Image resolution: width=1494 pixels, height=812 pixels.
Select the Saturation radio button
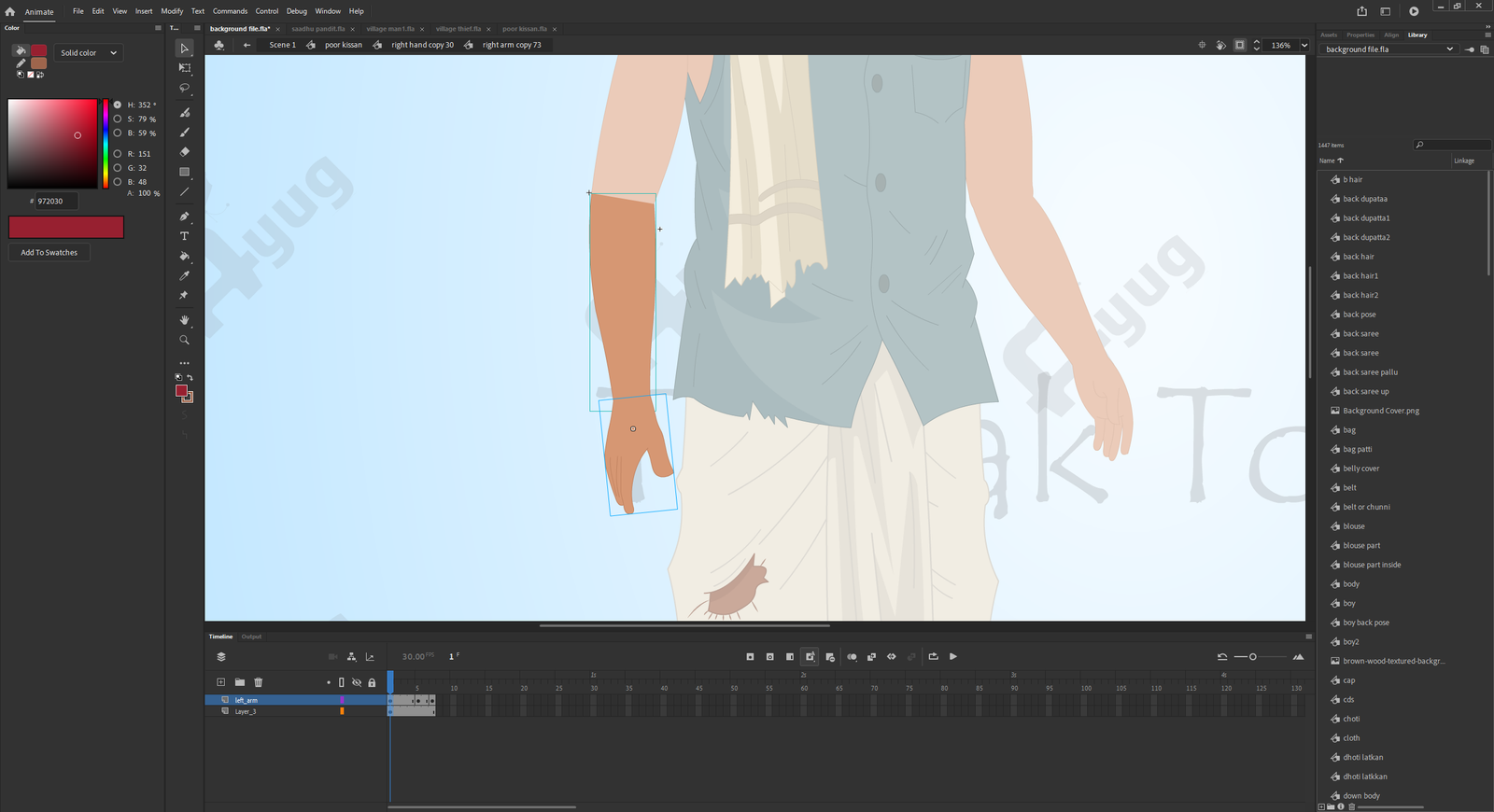[x=118, y=119]
